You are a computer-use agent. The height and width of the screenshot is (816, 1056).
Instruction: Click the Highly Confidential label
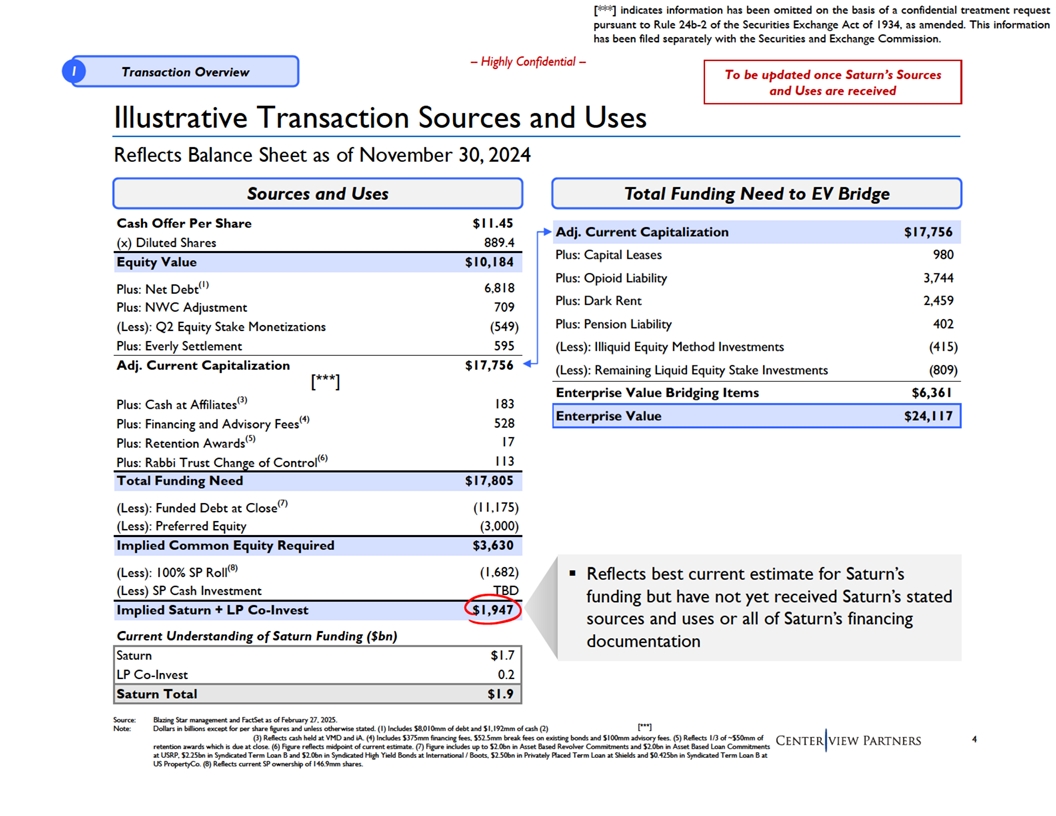click(527, 62)
